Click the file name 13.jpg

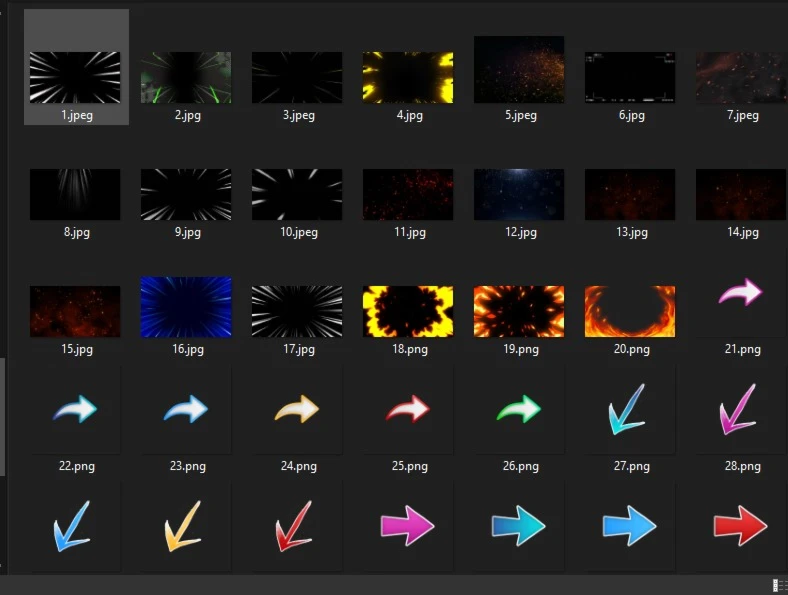[632, 232]
